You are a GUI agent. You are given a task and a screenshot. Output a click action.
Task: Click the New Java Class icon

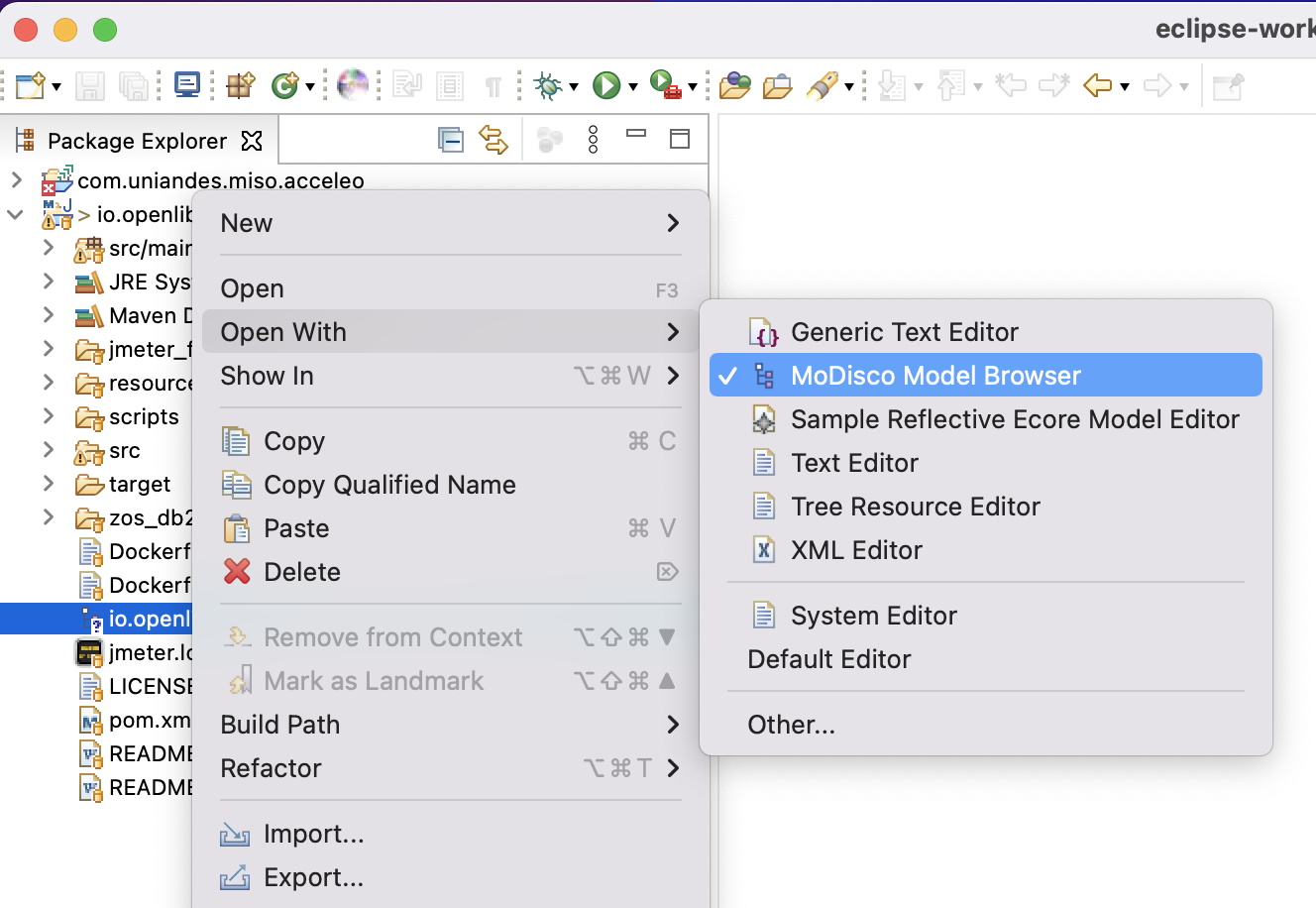point(284,86)
